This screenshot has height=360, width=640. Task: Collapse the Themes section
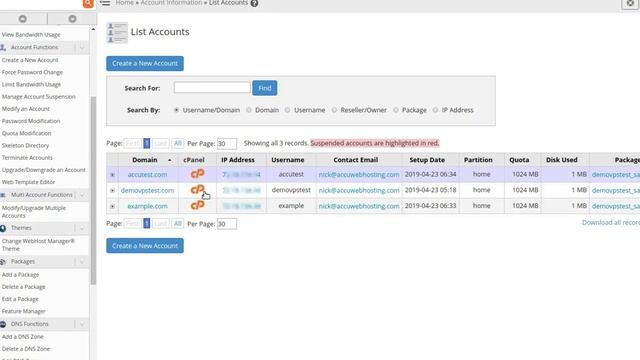pos(82,228)
